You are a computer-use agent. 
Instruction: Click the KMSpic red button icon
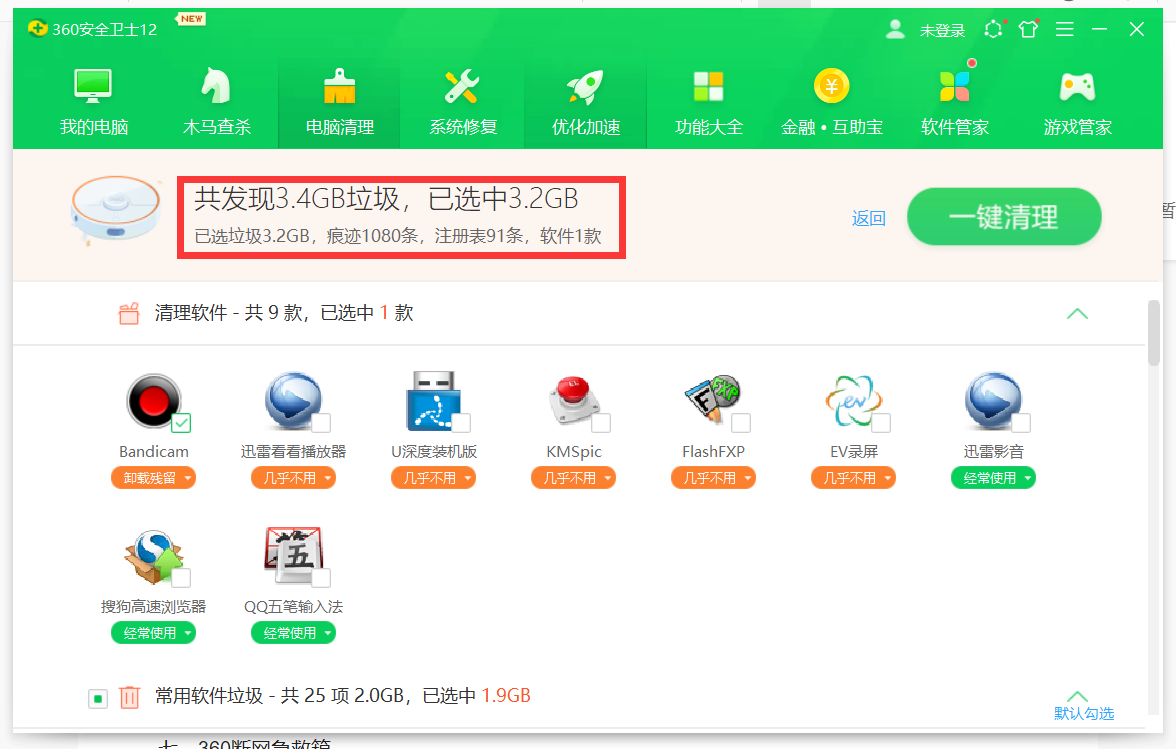[574, 400]
